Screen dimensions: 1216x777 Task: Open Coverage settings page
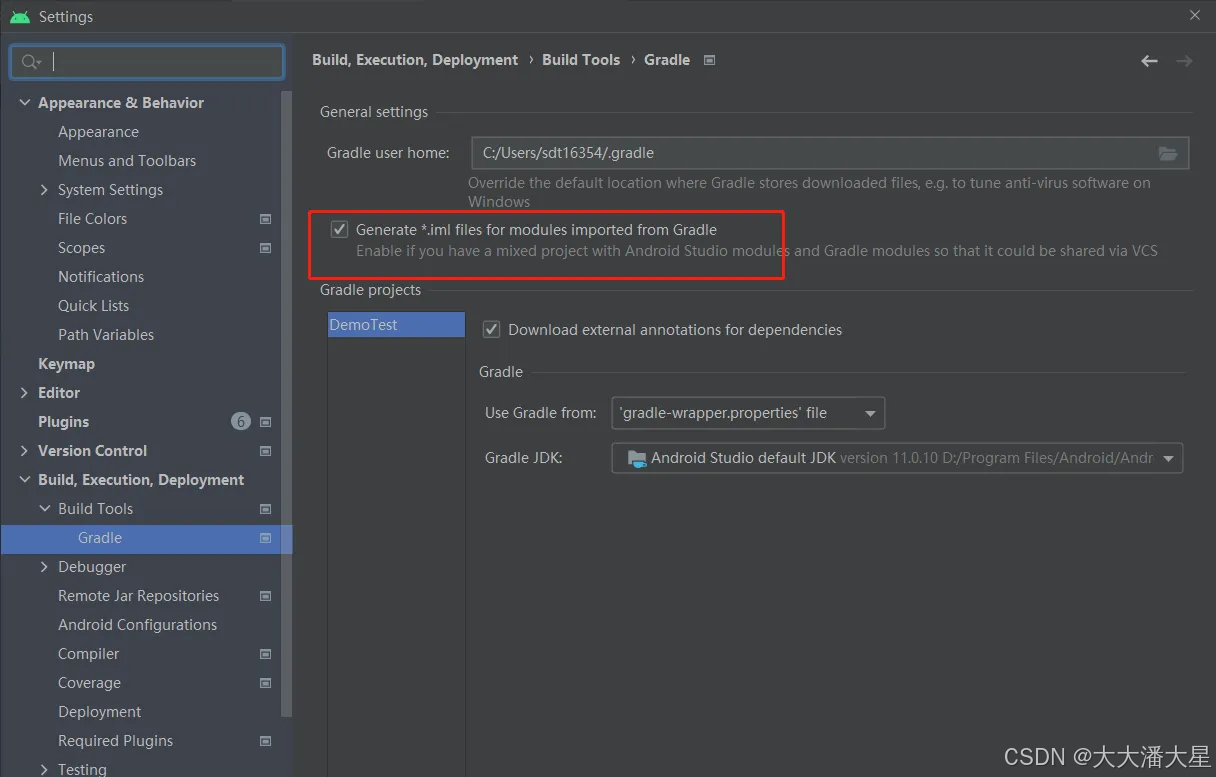pos(89,683)
